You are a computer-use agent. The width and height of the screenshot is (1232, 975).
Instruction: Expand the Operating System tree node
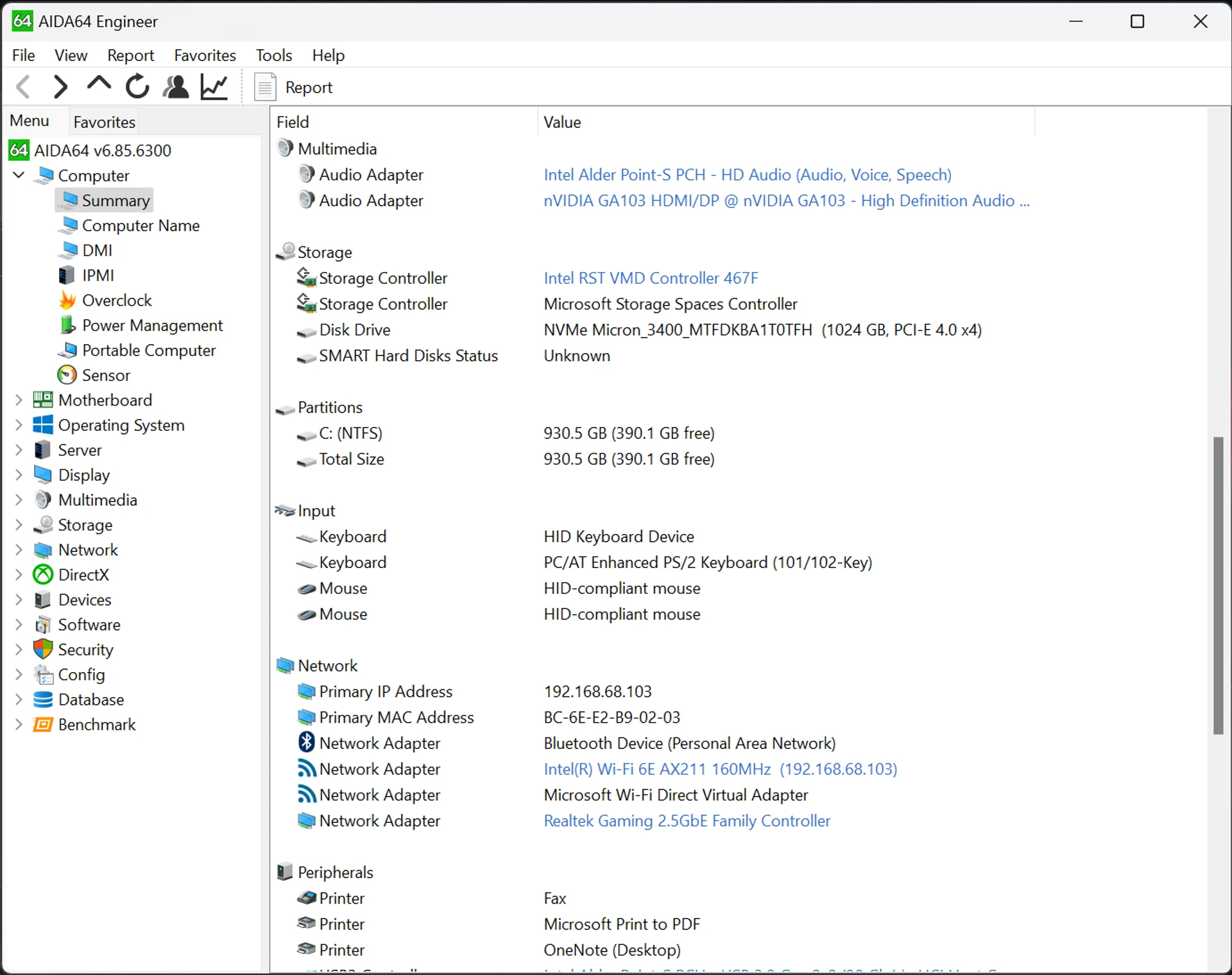tap(19, 425)
